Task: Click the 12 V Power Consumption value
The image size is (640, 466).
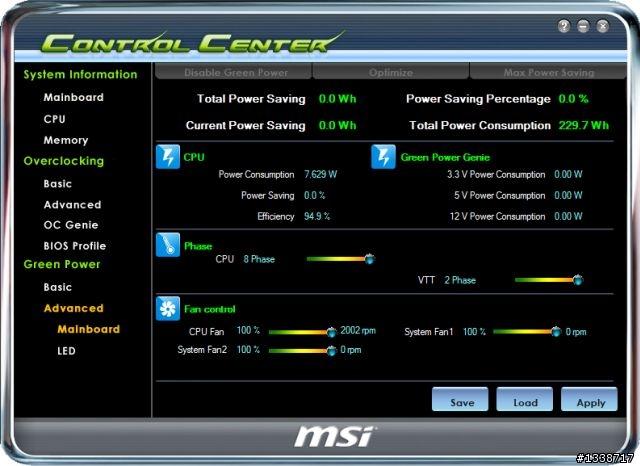Action: (x=568, y=216)
